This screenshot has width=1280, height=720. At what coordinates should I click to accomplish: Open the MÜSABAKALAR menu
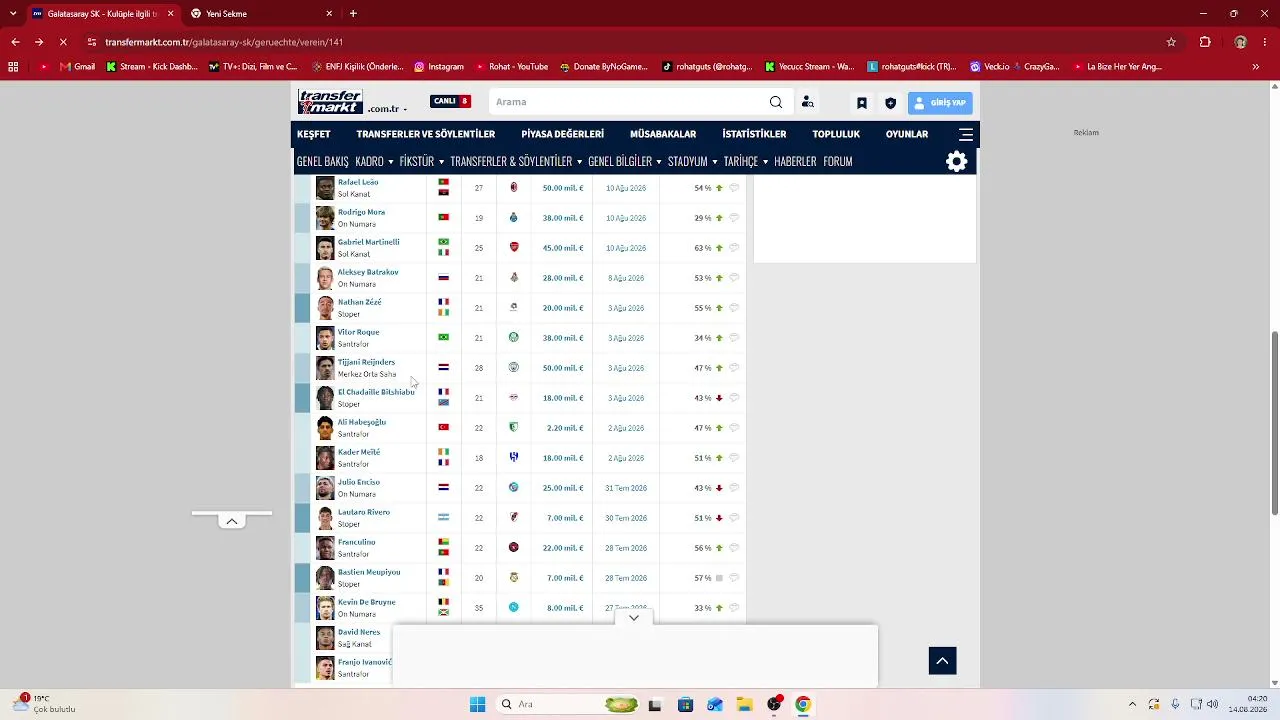(663, 134)
